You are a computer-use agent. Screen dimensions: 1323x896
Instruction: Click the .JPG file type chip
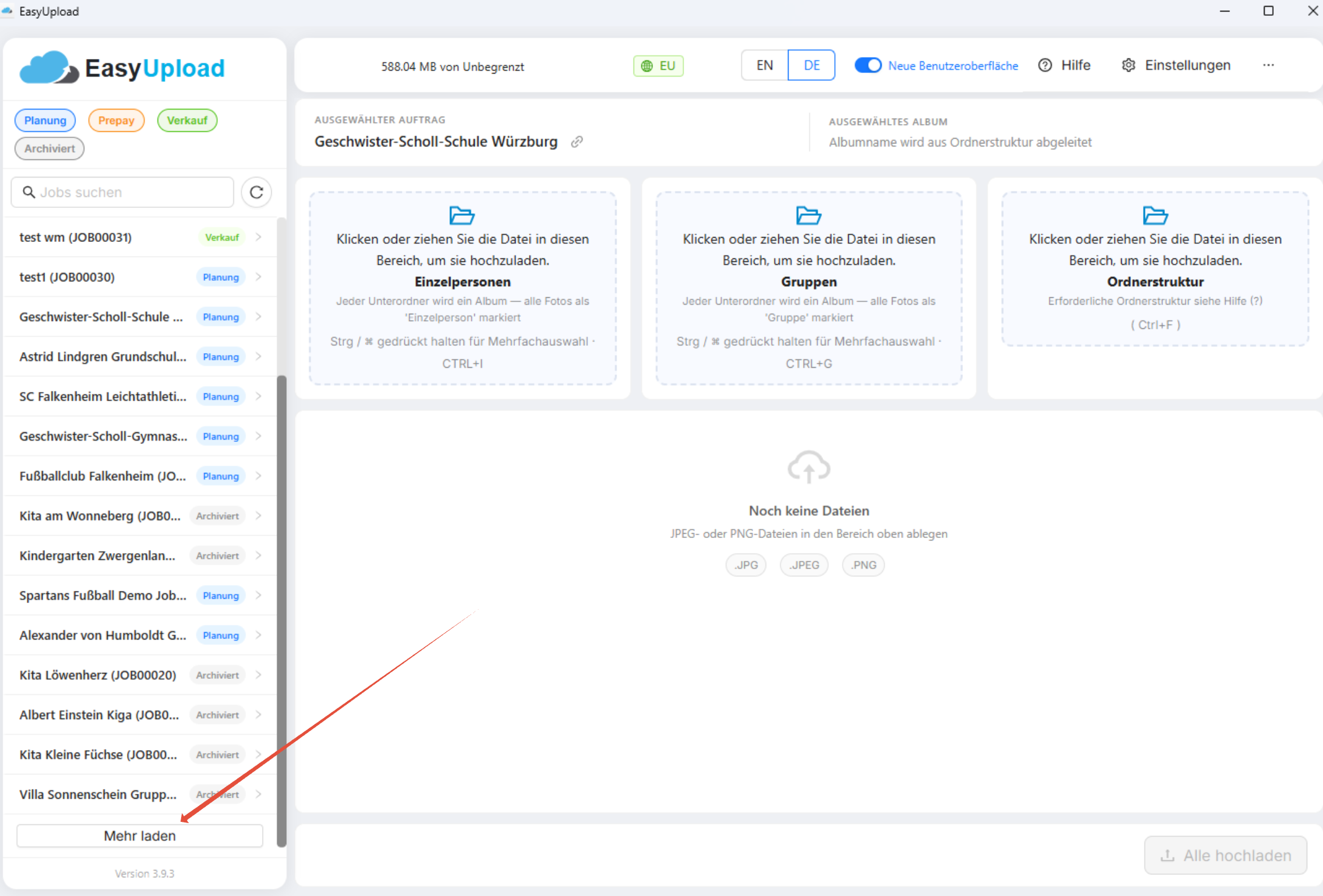pyautogui.click(x=746, y=565)
